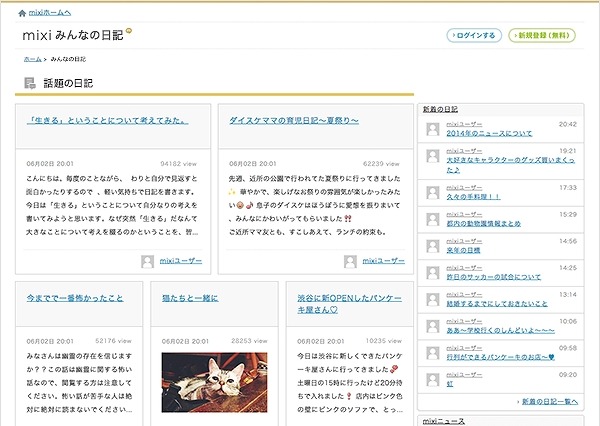Screen dimensions: 600x426
Task: Click avatar next to 昨日のサッカーの試合について
Action: pos(433,273)
